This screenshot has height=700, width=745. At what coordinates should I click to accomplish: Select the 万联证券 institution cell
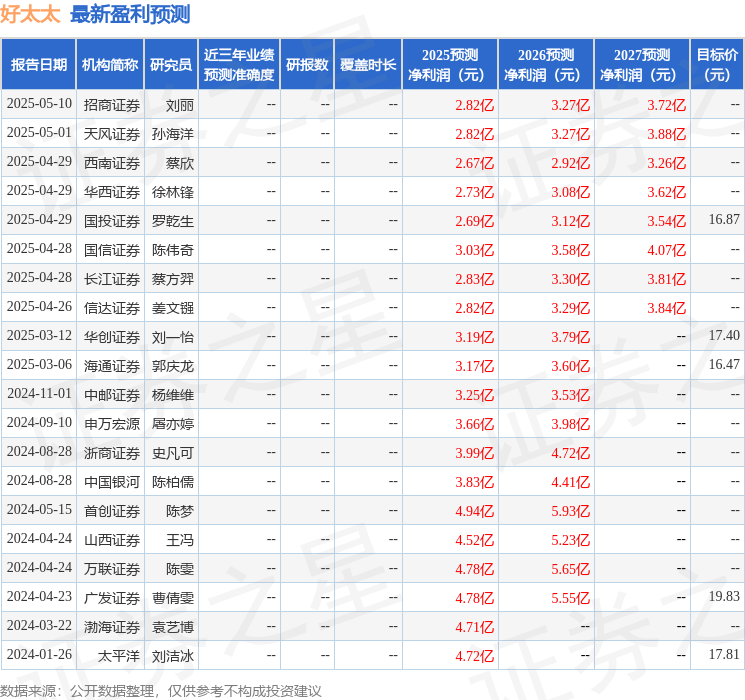coord(112,569)
